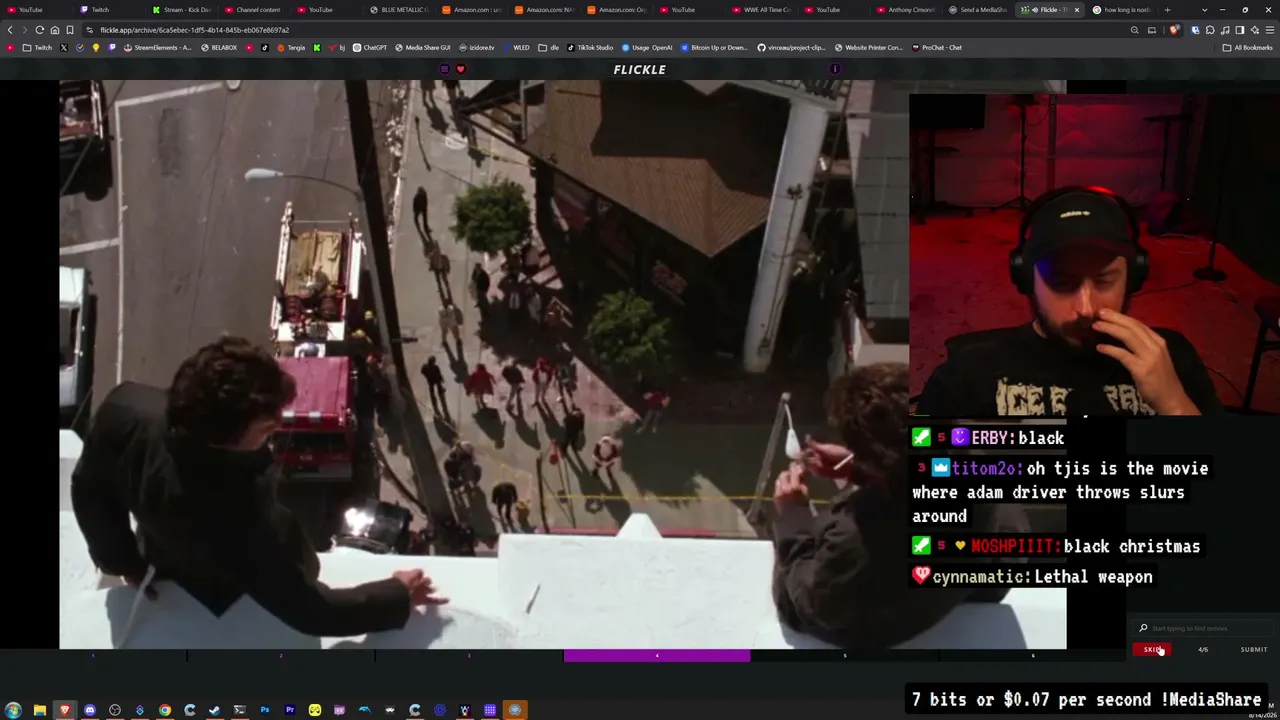Image resolution: width=1280 pixels, height=720 pixels.
Task: Click the Brave Shields lion icon
Action: click(1174, 30)
